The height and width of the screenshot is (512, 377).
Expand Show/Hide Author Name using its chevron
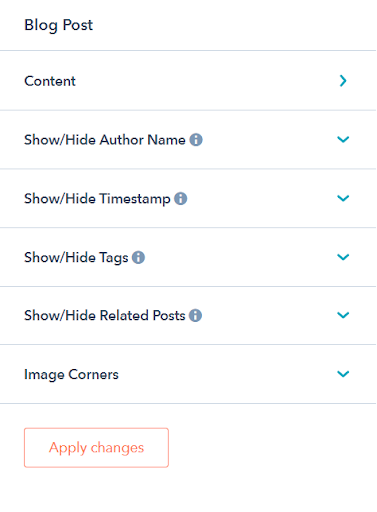343,139
